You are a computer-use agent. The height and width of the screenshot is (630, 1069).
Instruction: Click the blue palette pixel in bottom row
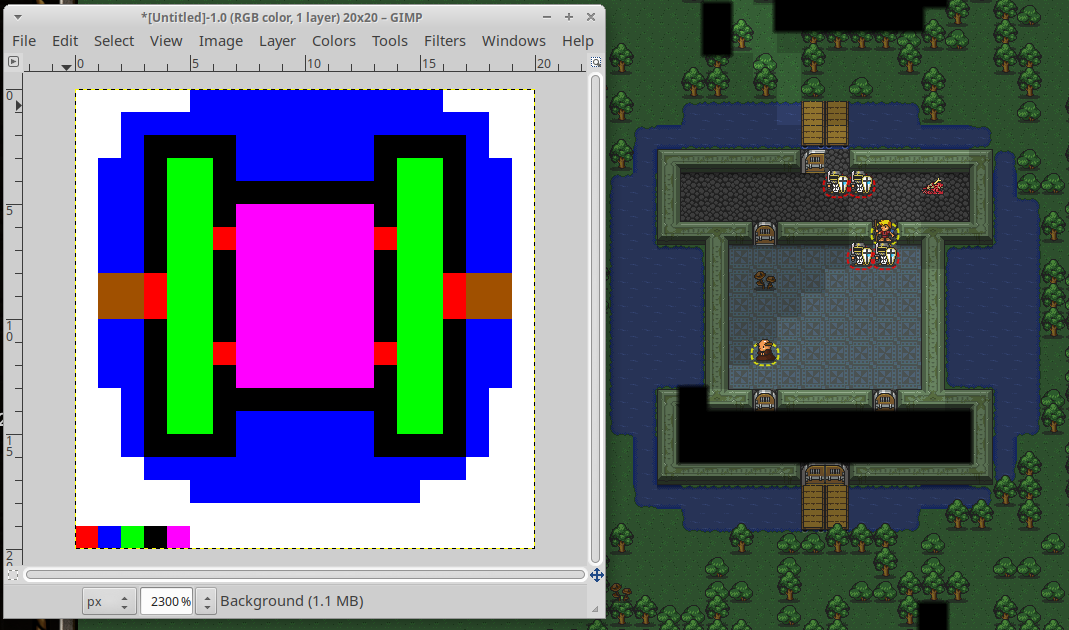coord(110,537)
